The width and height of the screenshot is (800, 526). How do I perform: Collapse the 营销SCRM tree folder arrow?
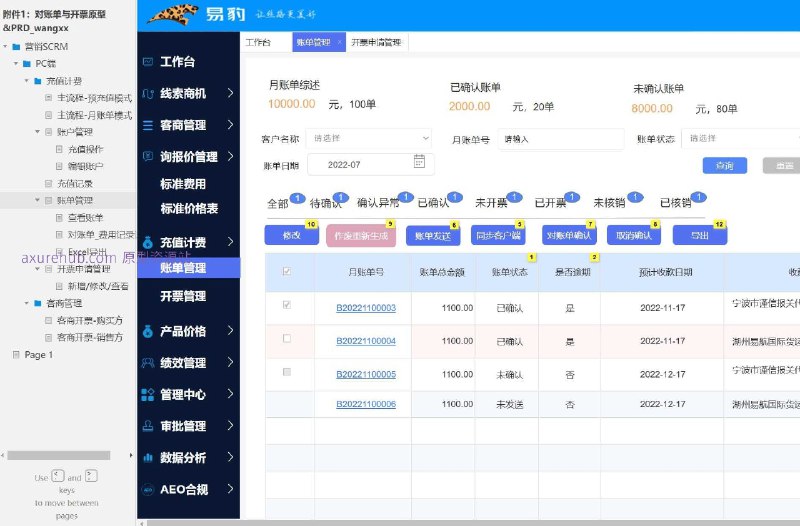5,46
